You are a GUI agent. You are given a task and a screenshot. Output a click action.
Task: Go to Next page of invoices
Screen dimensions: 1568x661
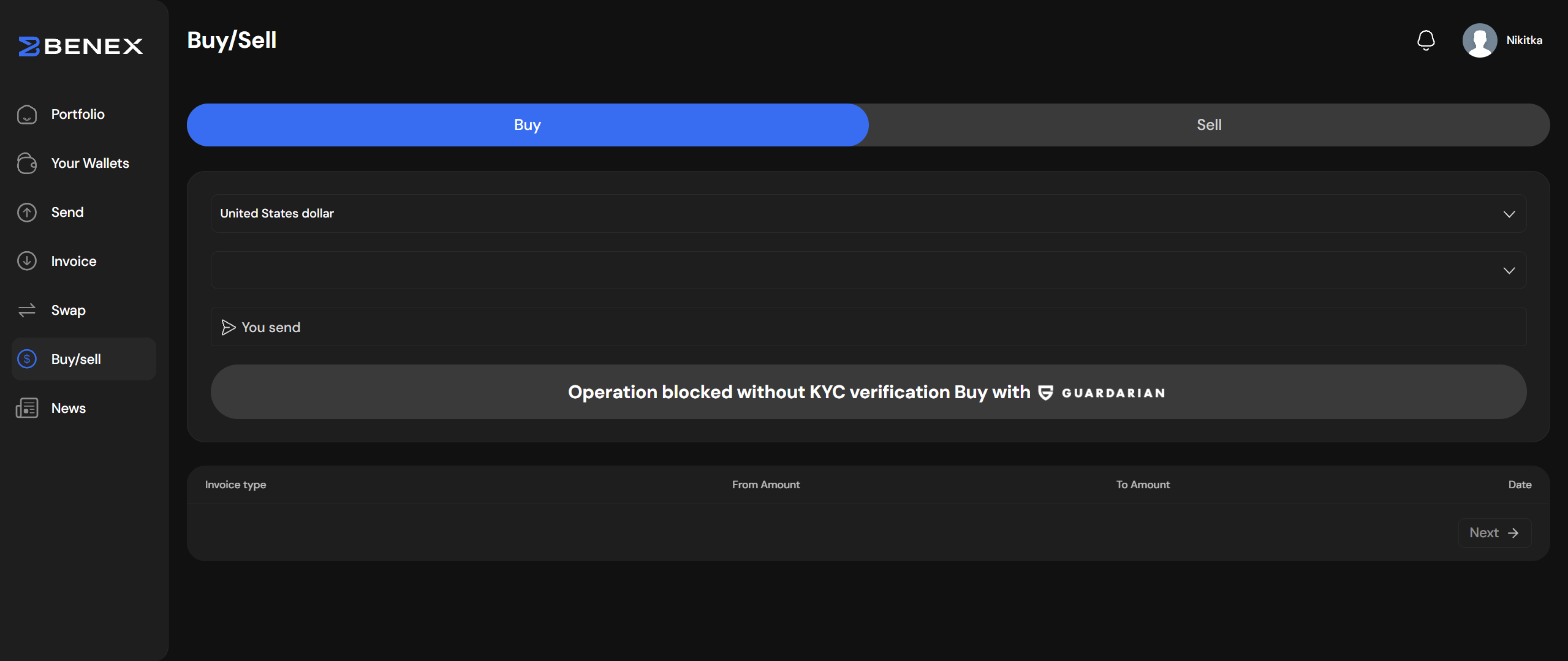click(x=1494, y=533)
